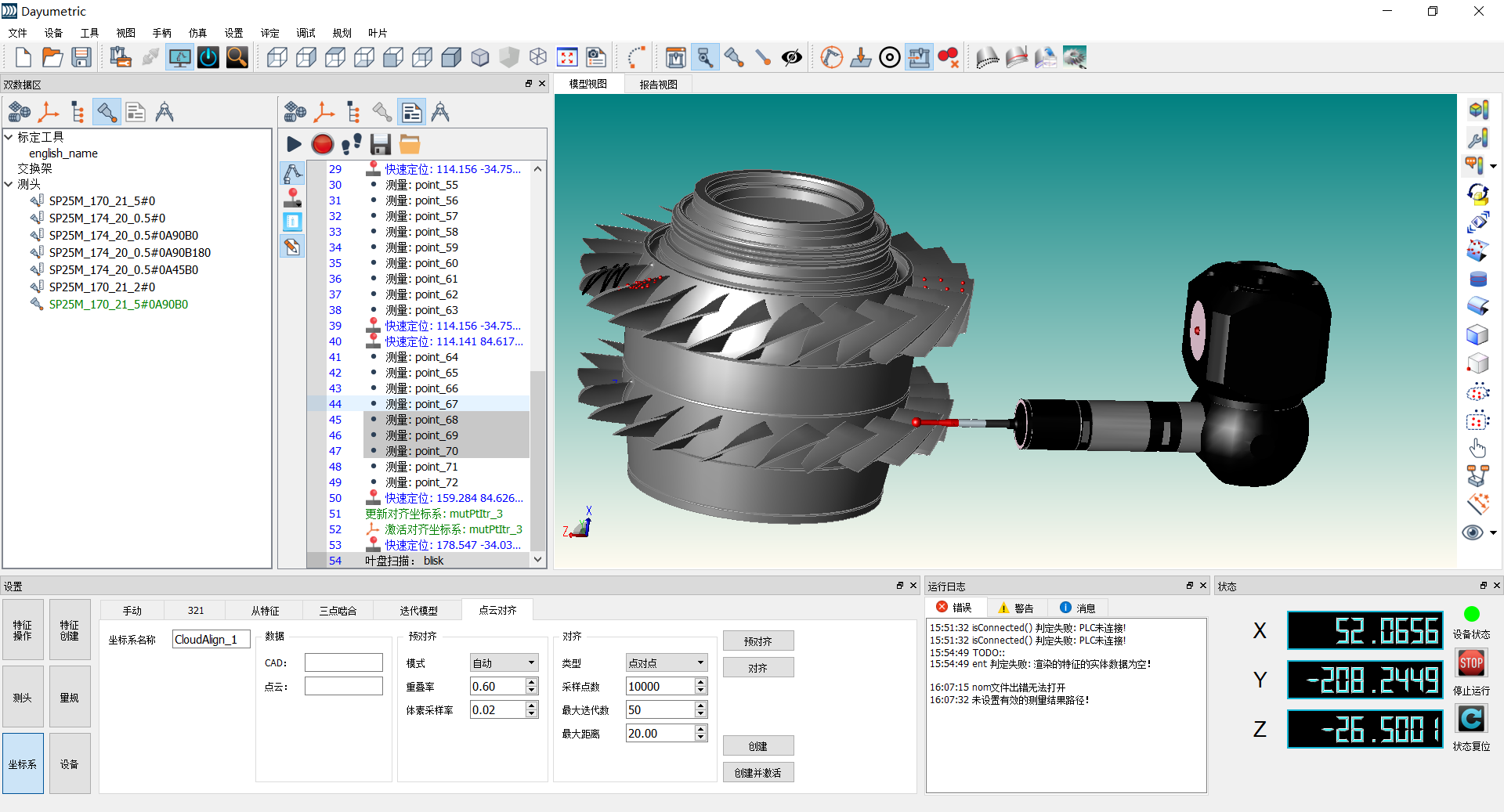This screenshot has height=812, width=1504.
Task: Click the fit-to-screen view icon
Action: [x=567, y=57]
